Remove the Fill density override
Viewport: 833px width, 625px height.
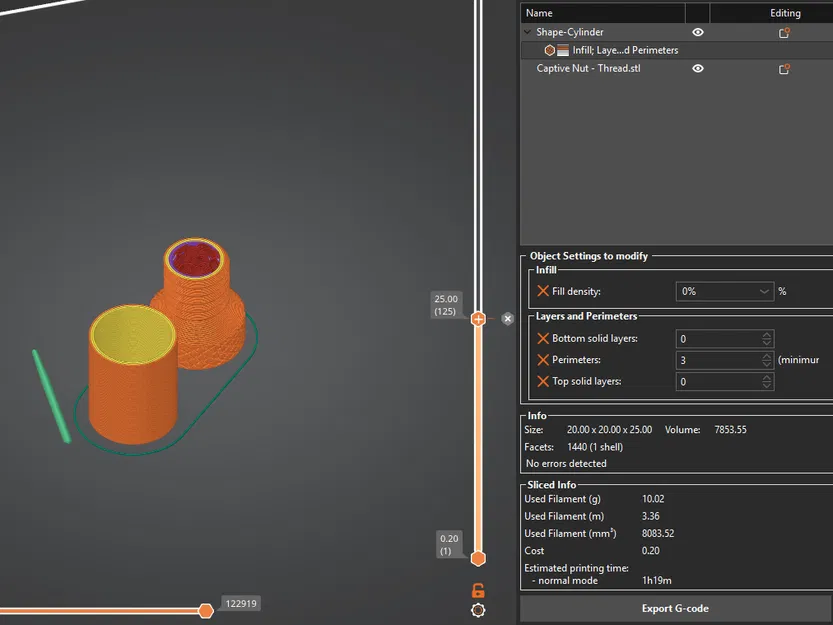point(542,291)
